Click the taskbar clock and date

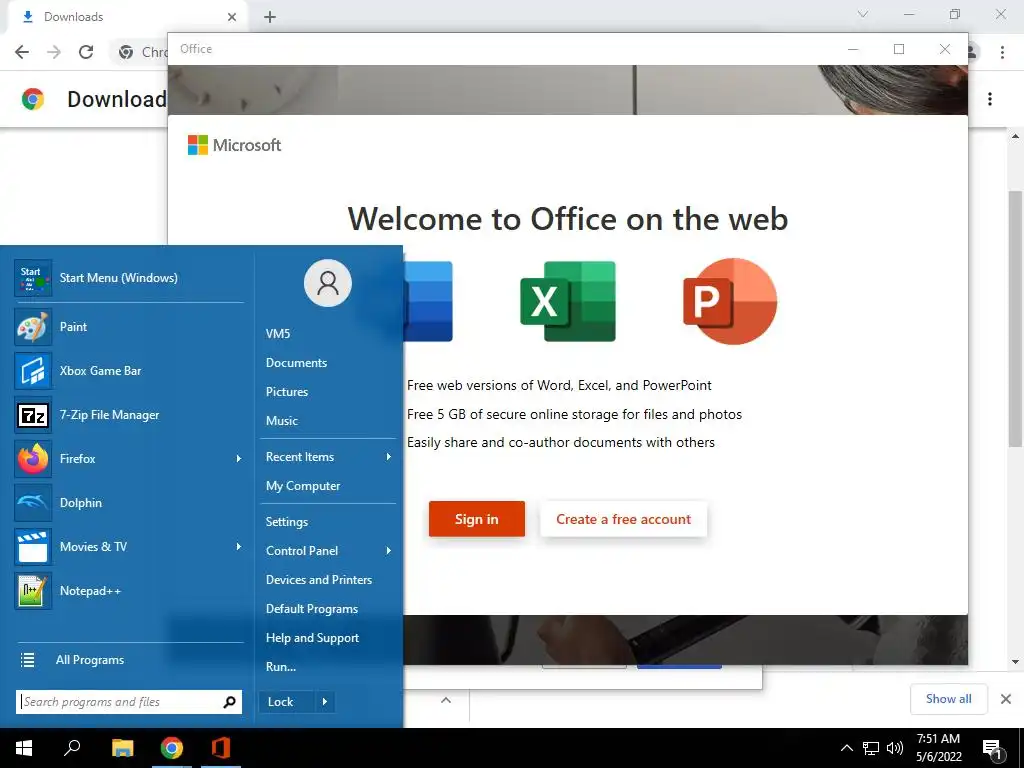[938, 748]
